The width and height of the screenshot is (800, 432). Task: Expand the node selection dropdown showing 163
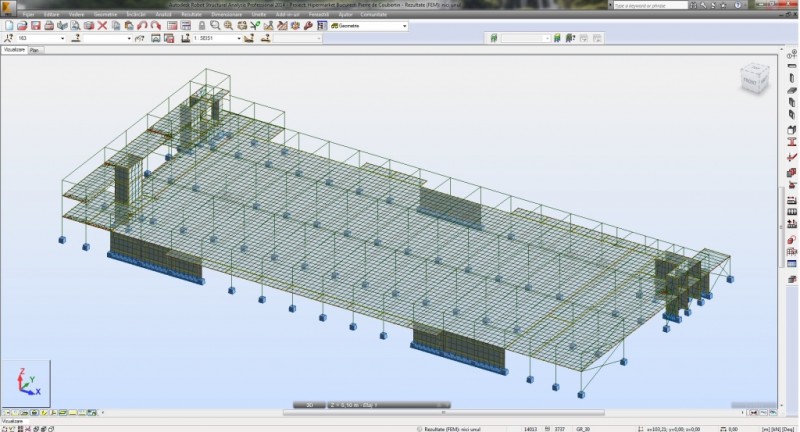tap(62, 39)
